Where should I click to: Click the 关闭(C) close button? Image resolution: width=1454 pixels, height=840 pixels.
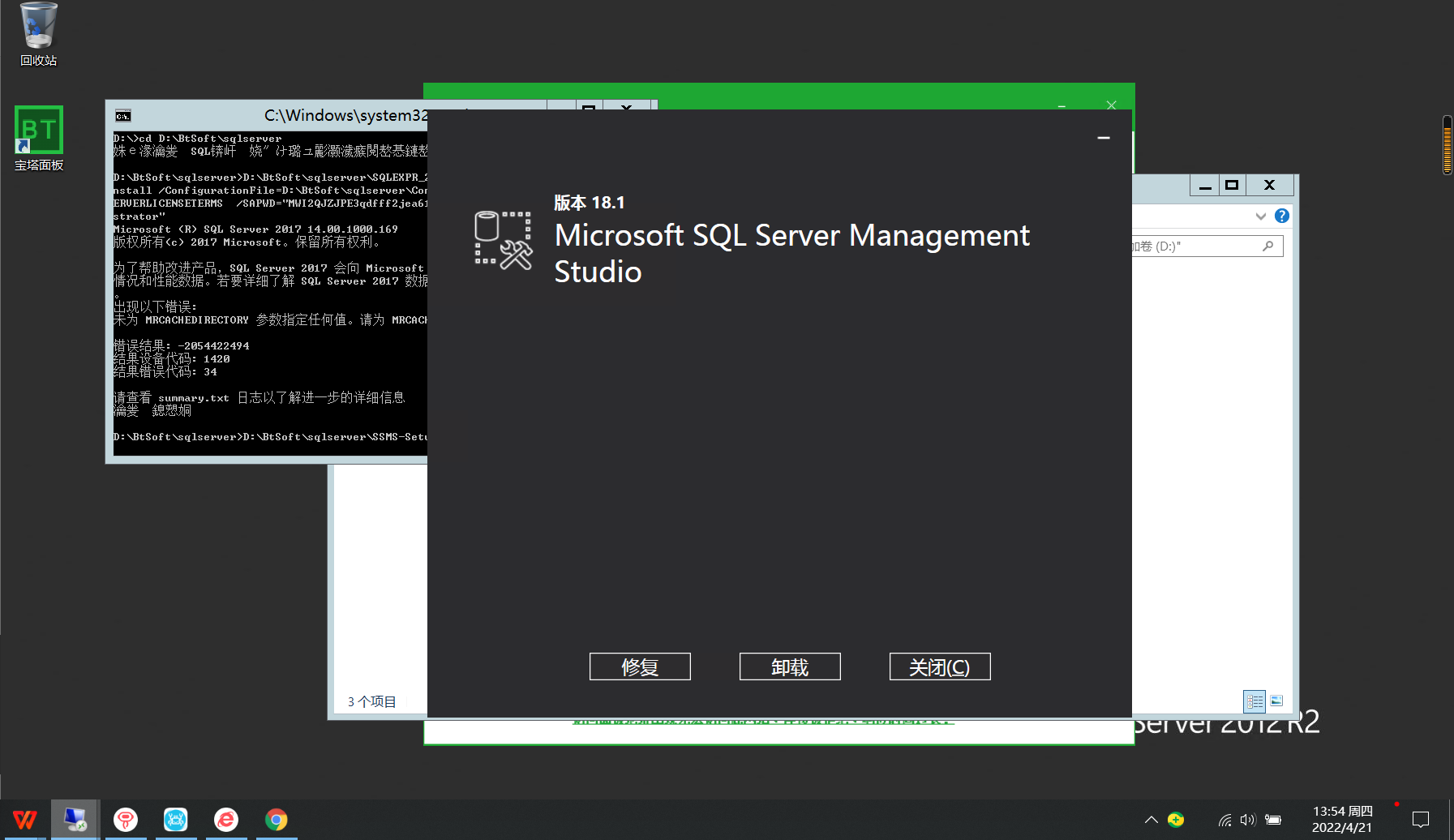[x=940, y=666]
